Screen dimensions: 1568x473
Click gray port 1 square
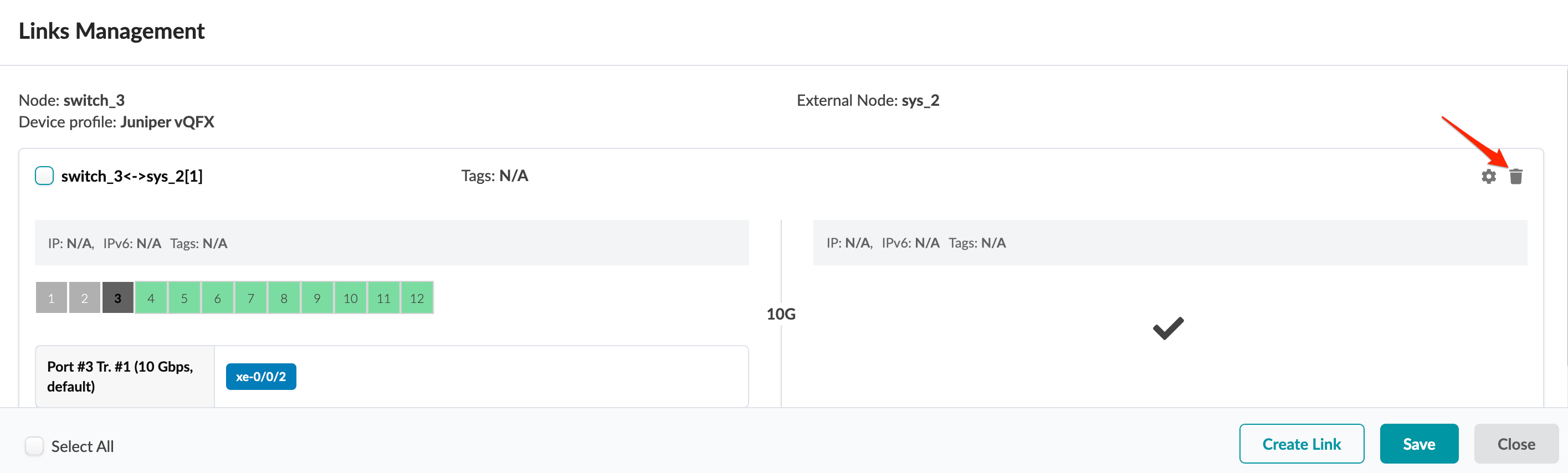(x=51, y=297)
